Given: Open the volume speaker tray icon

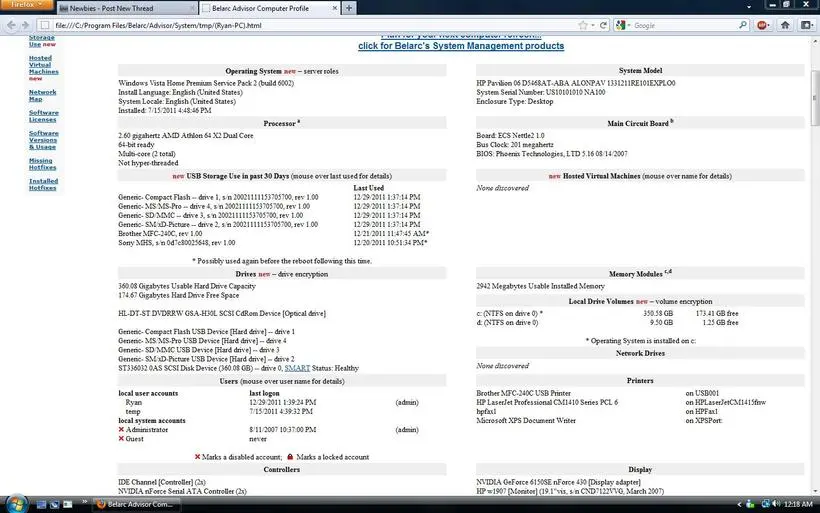Looking at the screenshot, I should pyautogui.click(x=776, y=504).
